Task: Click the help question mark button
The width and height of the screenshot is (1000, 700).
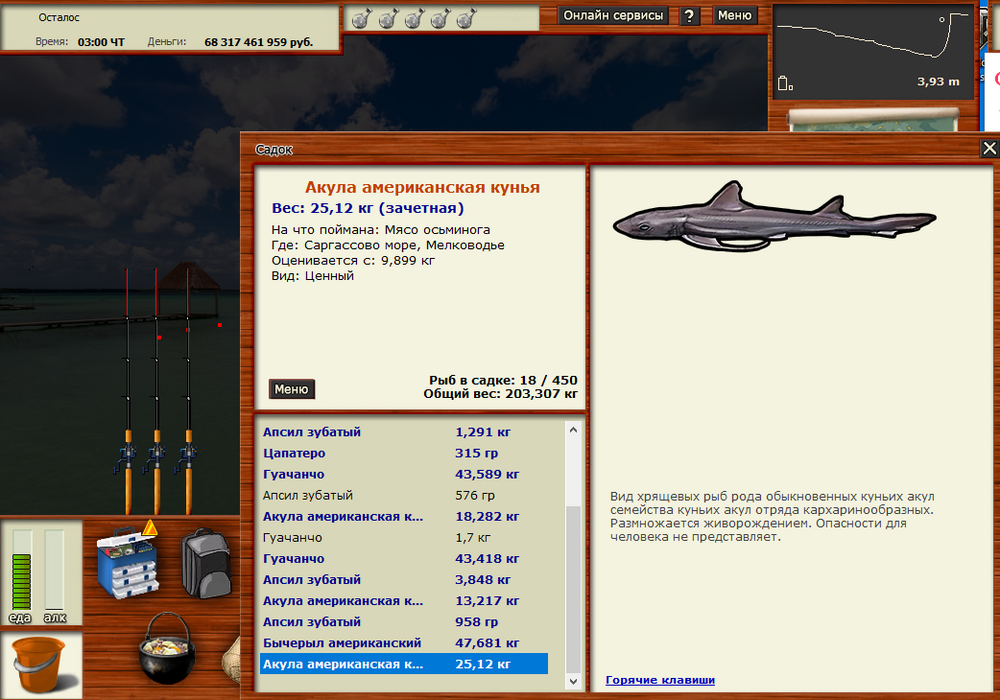Action: click(690, 16)
